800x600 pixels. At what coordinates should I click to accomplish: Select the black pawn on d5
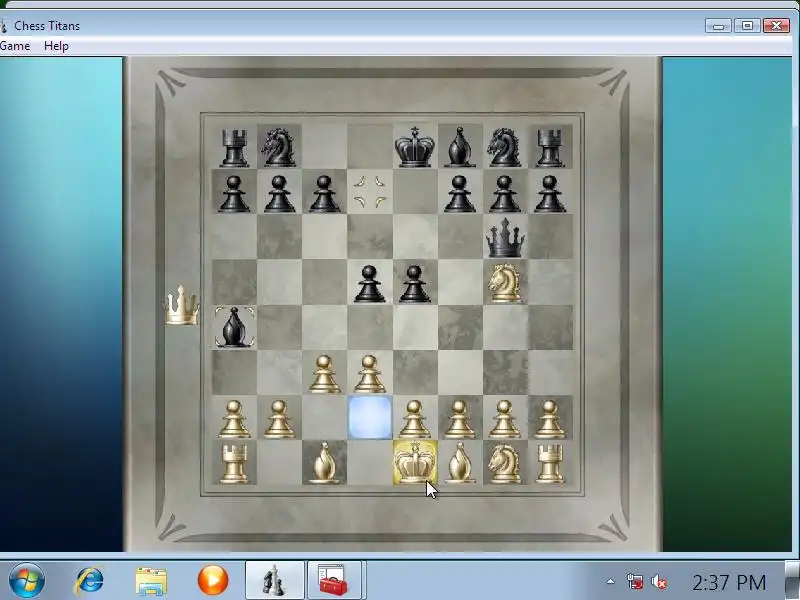click(369, 284)
